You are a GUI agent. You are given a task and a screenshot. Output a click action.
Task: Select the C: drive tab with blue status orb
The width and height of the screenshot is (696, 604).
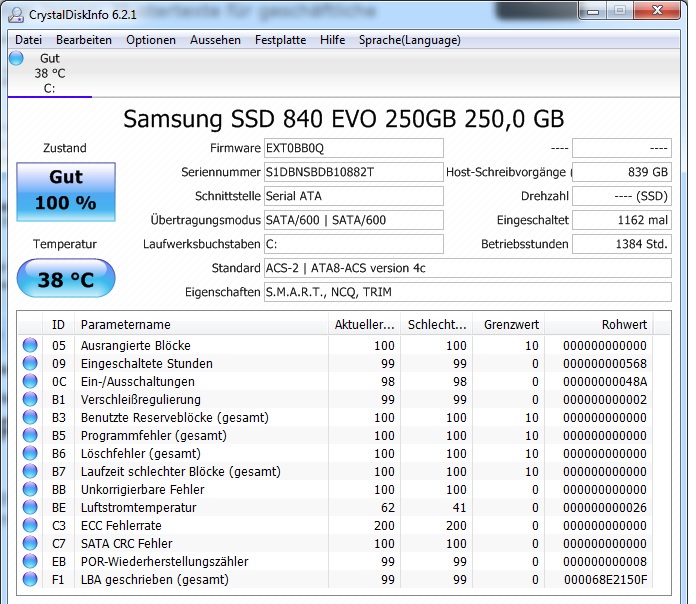click(49, 73)
